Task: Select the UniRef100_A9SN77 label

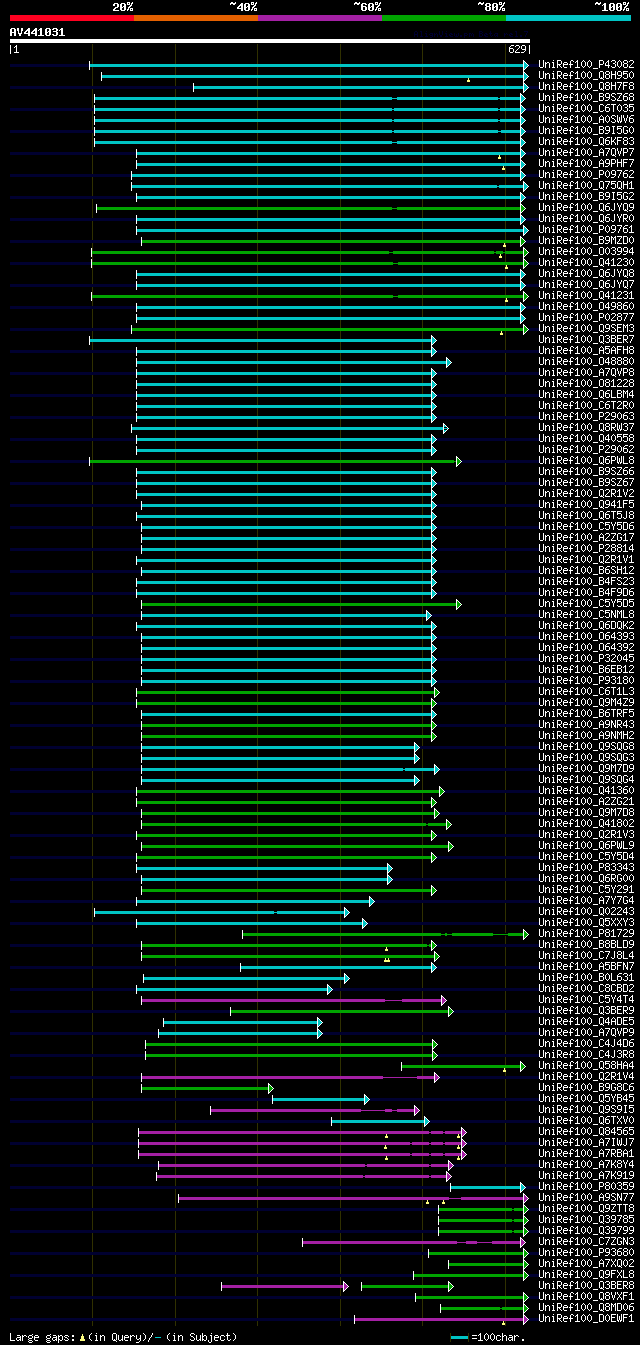Action: (584, 1197)
